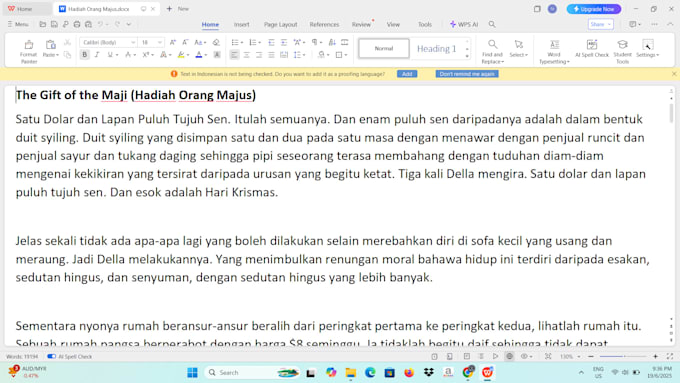The height and width of the screenshot is (383, 680).
Task: Click the Undo arrow
Action: click(100, 24)
